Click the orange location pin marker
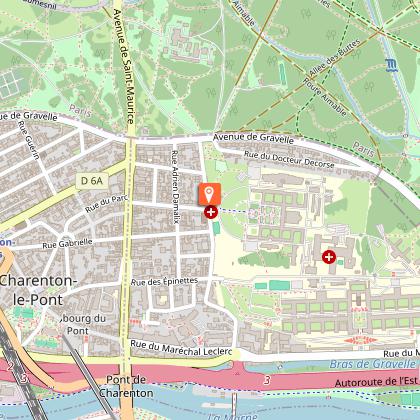Screen dimensions: 420x420 pos(209,194)
